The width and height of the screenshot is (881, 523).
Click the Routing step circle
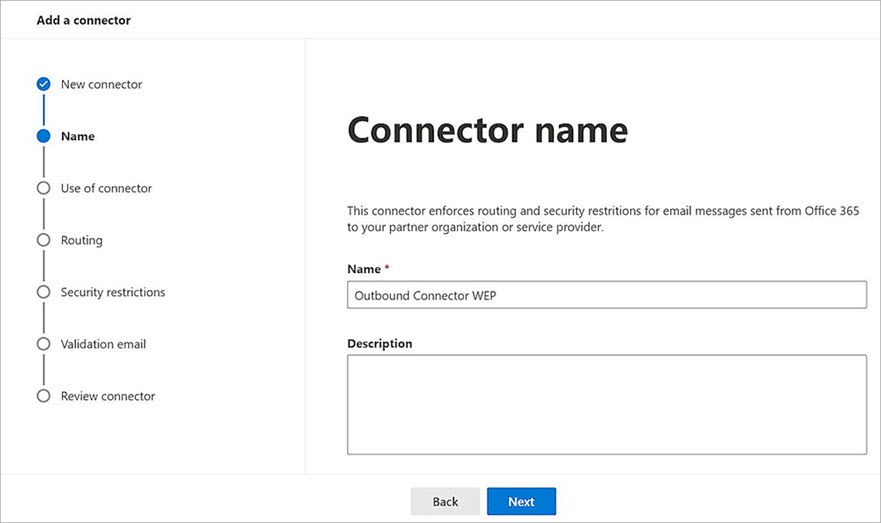(x=43, y=240)
